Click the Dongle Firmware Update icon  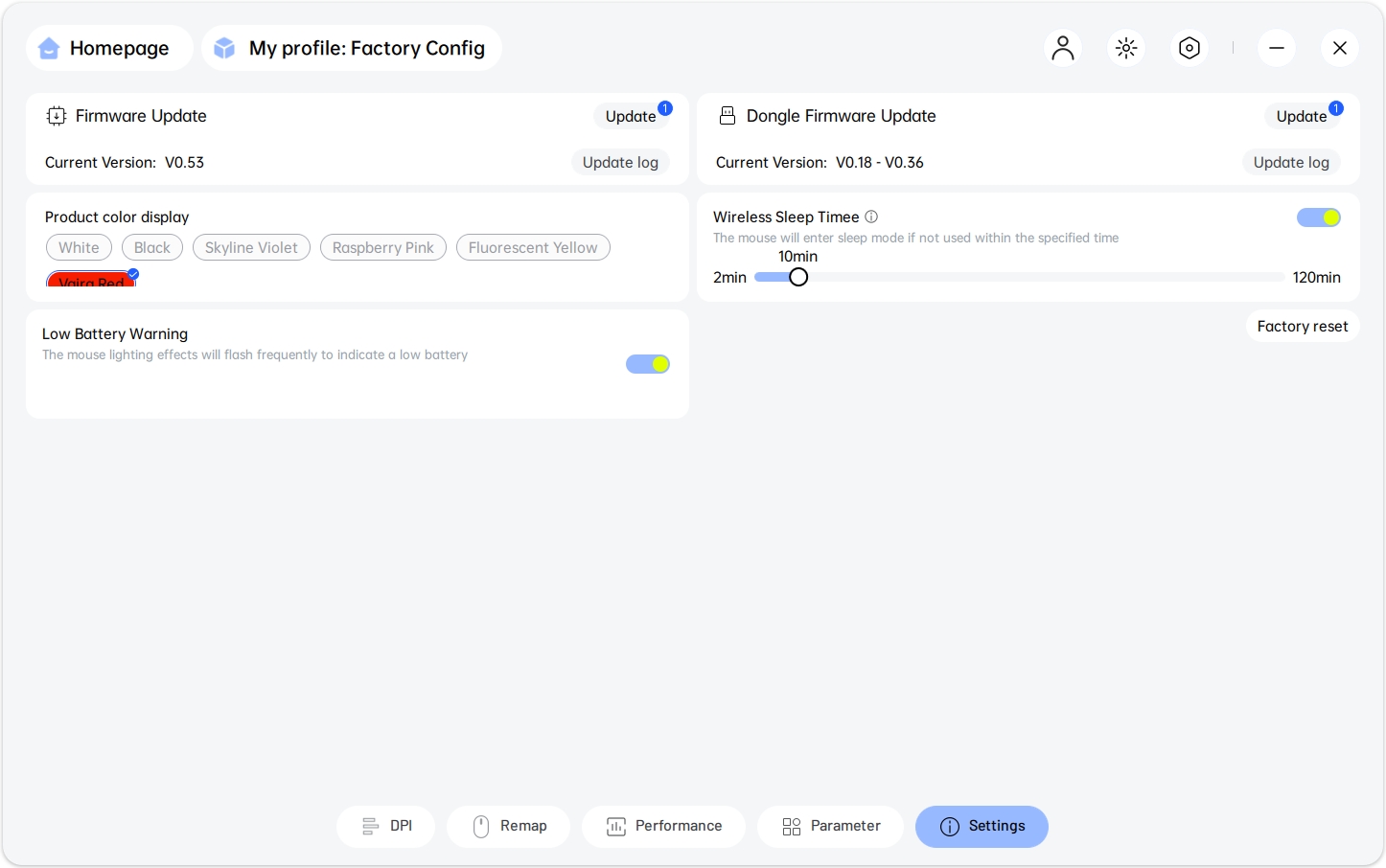(728, 116)
